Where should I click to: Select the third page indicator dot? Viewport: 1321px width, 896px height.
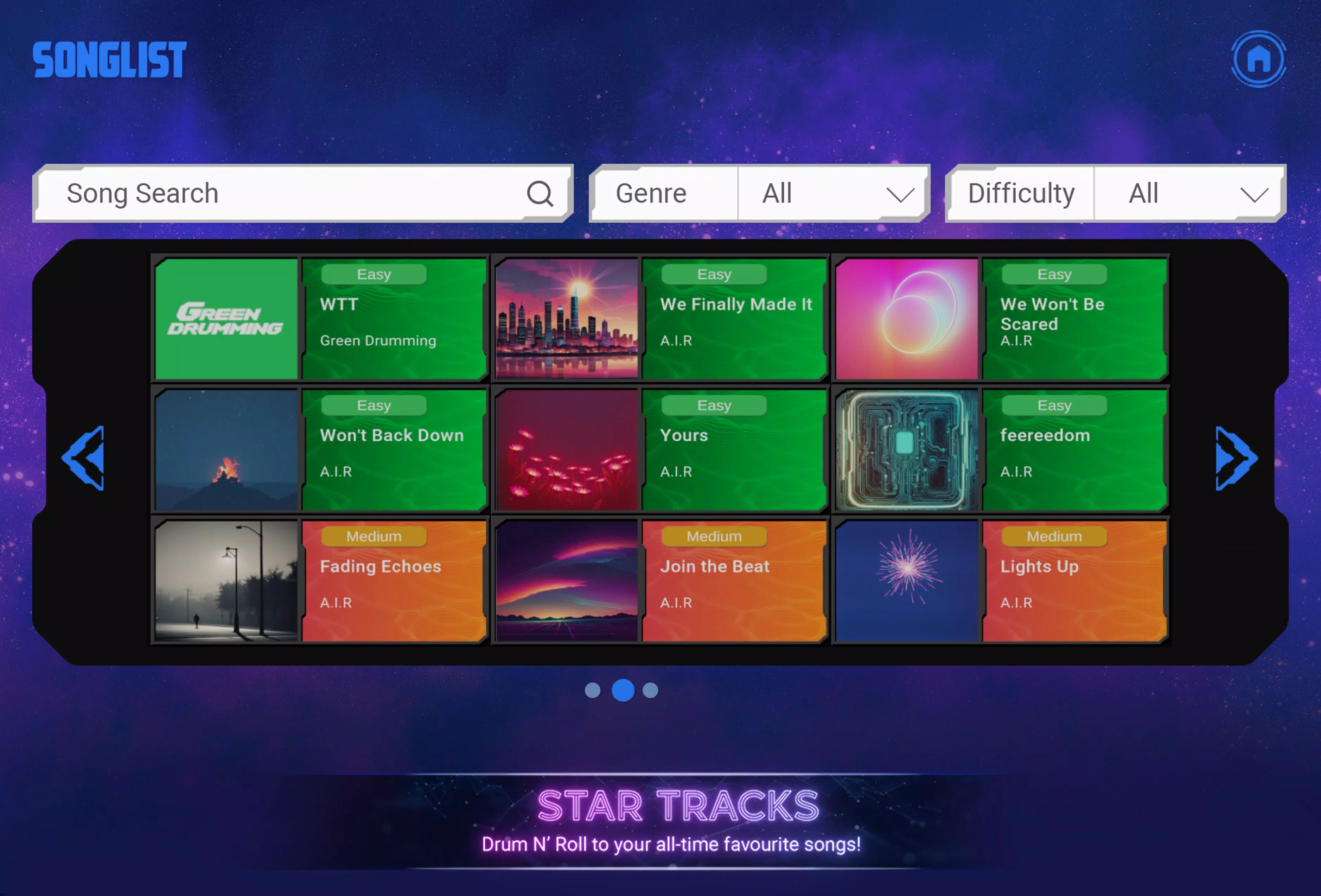(650, 690)
